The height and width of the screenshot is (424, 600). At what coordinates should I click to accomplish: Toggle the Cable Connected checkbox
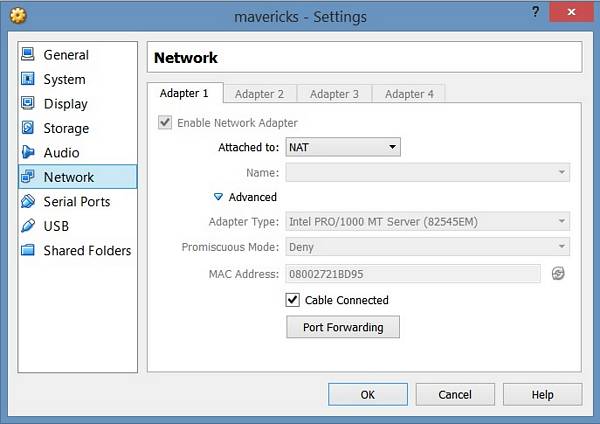click(x=293, y=300)
